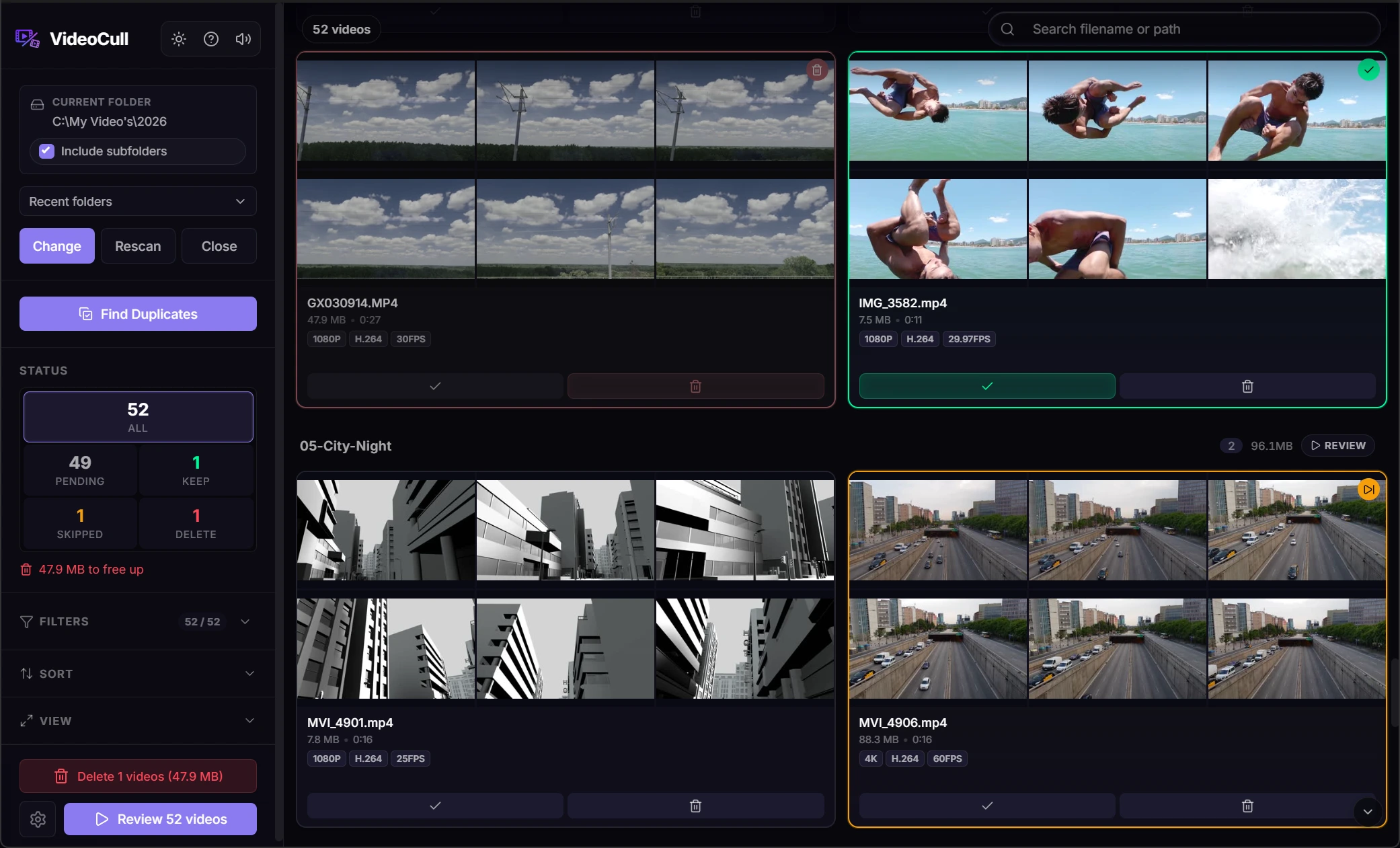Click the current folder drive icon
The width and height of the screenshot is (1400, 848).
tap(38, 104)
